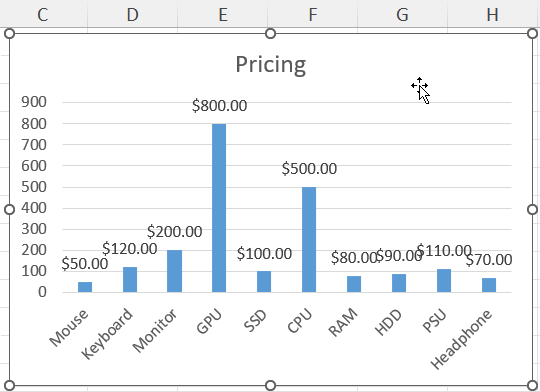Viewport: 540px width, 392px height.
Task: Click the 900 value axis label
Action: (x=34, y=102)
